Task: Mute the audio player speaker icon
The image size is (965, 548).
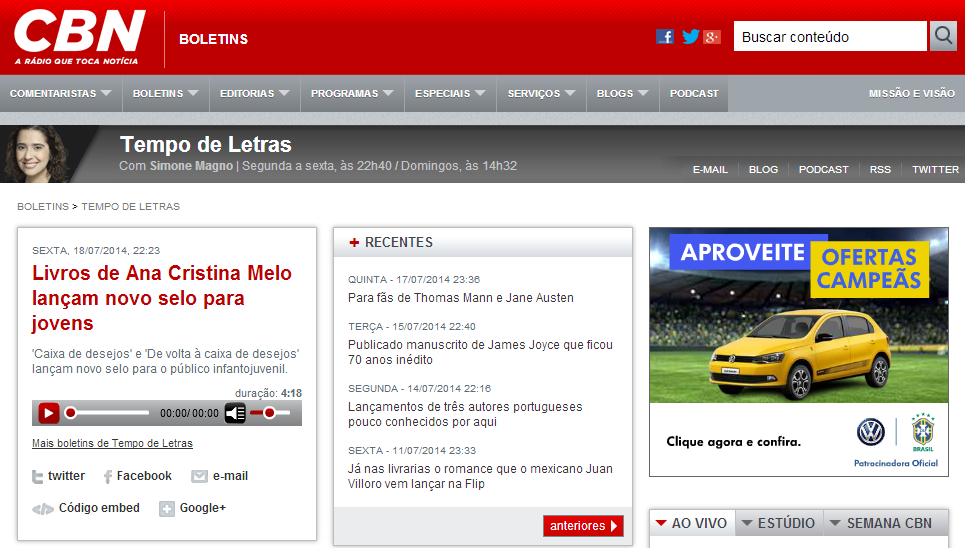Action: (x=235, y=413)
